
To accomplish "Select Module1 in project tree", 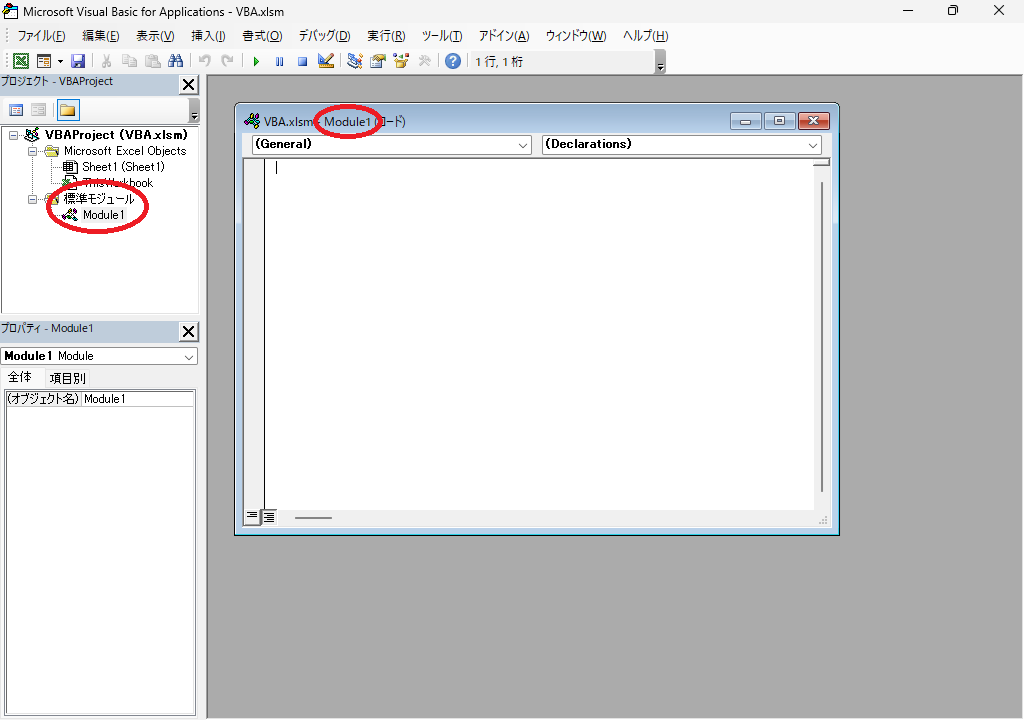I will point(103,215).
